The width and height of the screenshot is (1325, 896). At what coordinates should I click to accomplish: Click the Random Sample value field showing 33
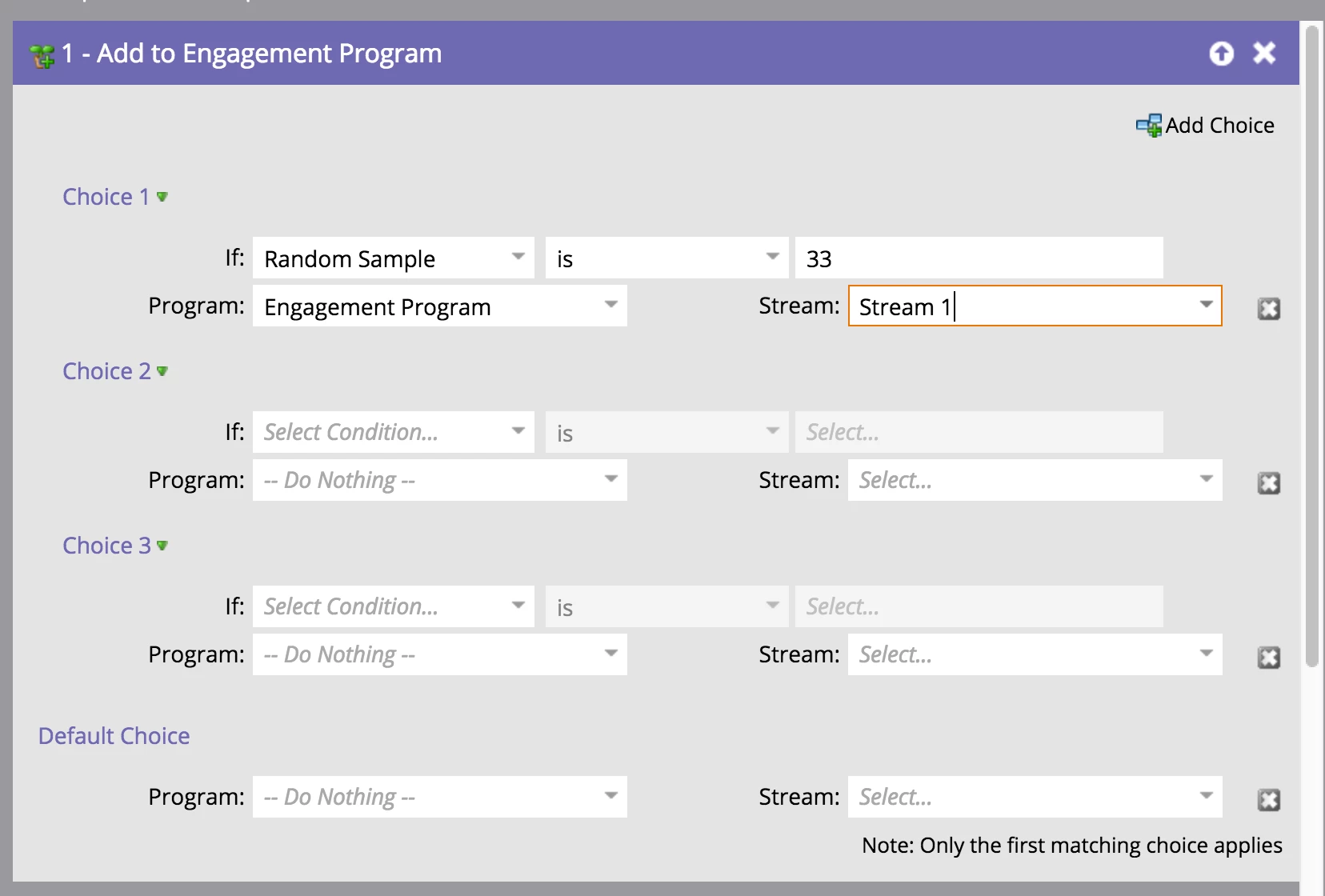978,258
